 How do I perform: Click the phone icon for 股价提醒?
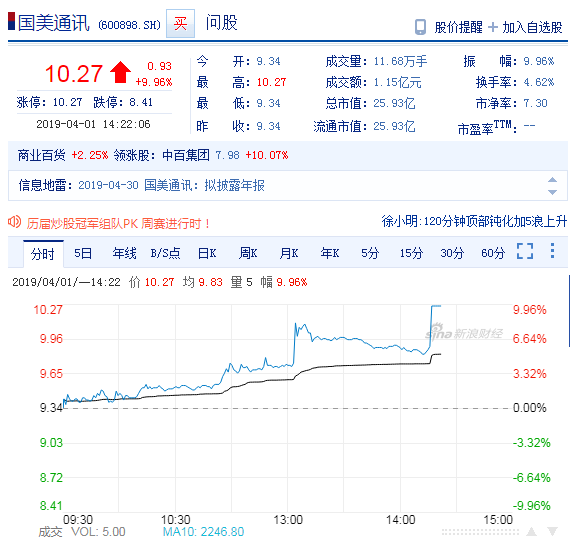pos(420,27)
